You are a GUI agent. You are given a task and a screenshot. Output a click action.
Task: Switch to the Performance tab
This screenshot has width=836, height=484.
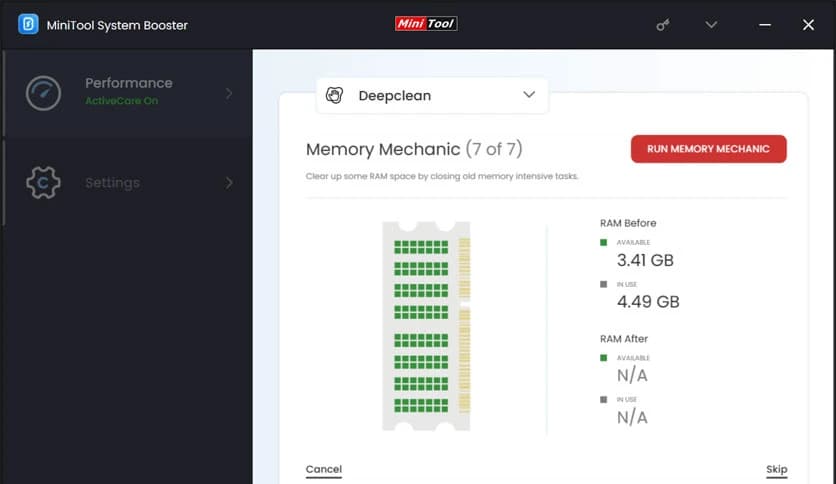(128, 83)
